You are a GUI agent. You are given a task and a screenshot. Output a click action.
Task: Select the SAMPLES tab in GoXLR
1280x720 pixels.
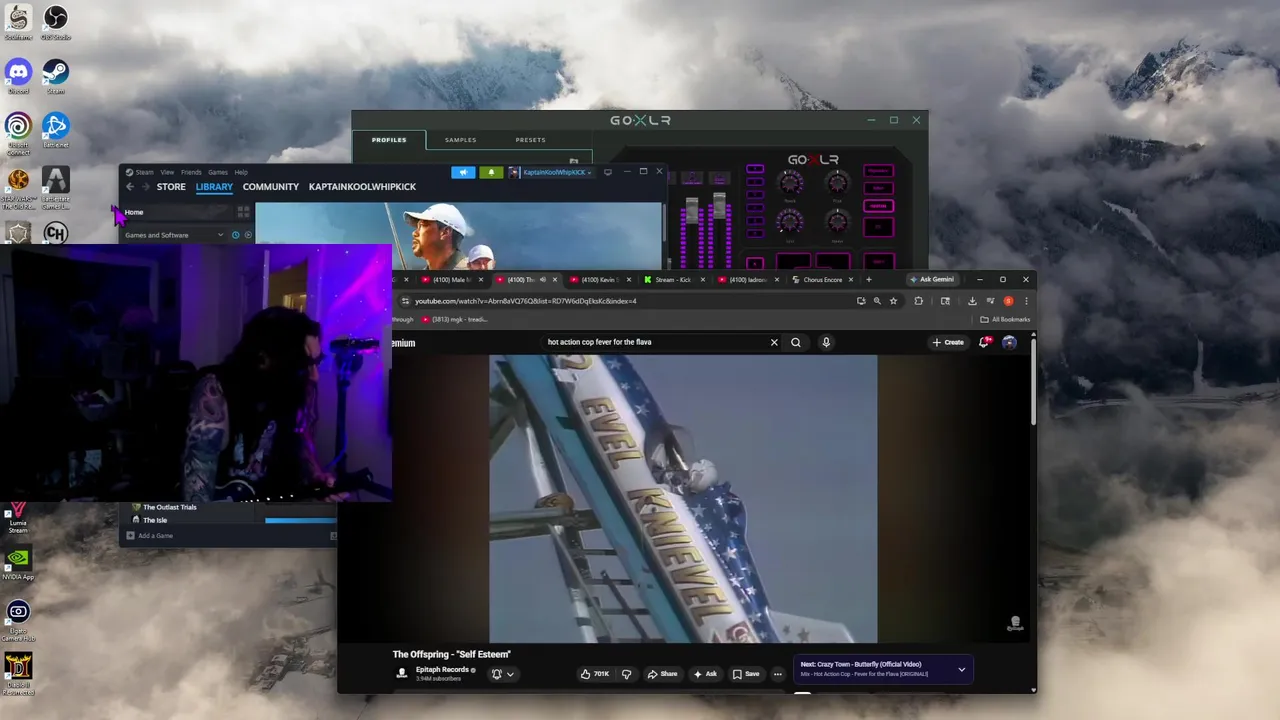point(460,140)
